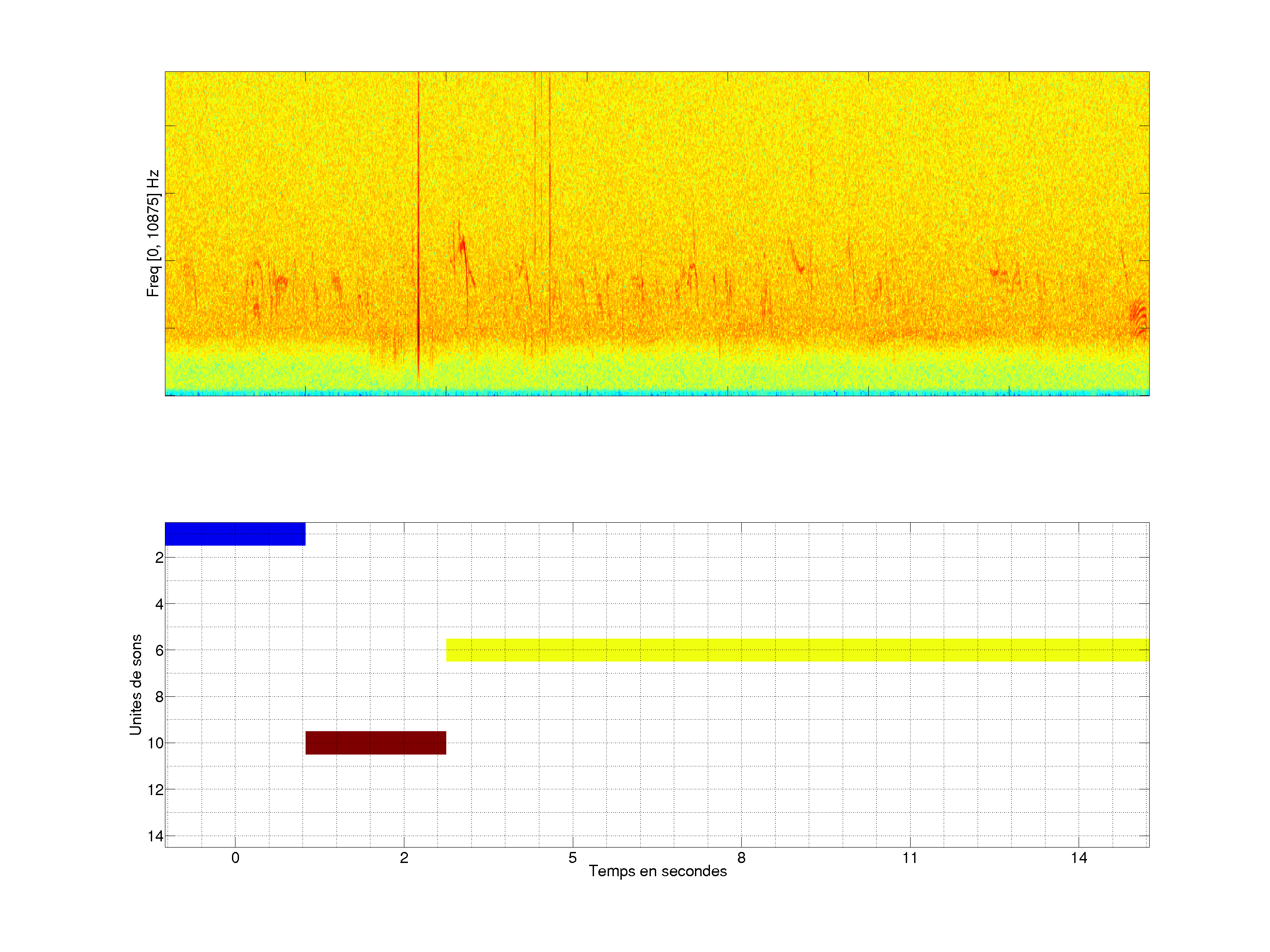
Task: Click the x-axis tick label '11'
Action: (x=910, y=858)
